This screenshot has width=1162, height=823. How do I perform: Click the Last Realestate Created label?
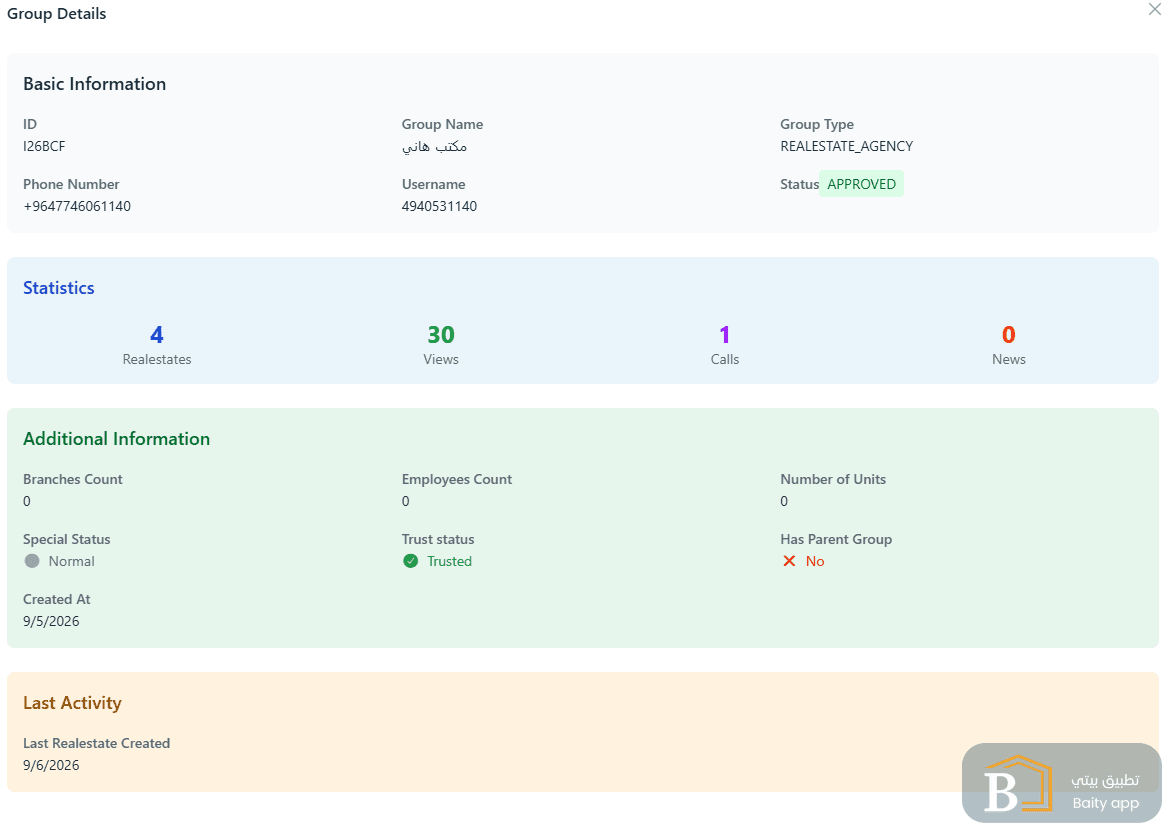click(x=96, y=743)
